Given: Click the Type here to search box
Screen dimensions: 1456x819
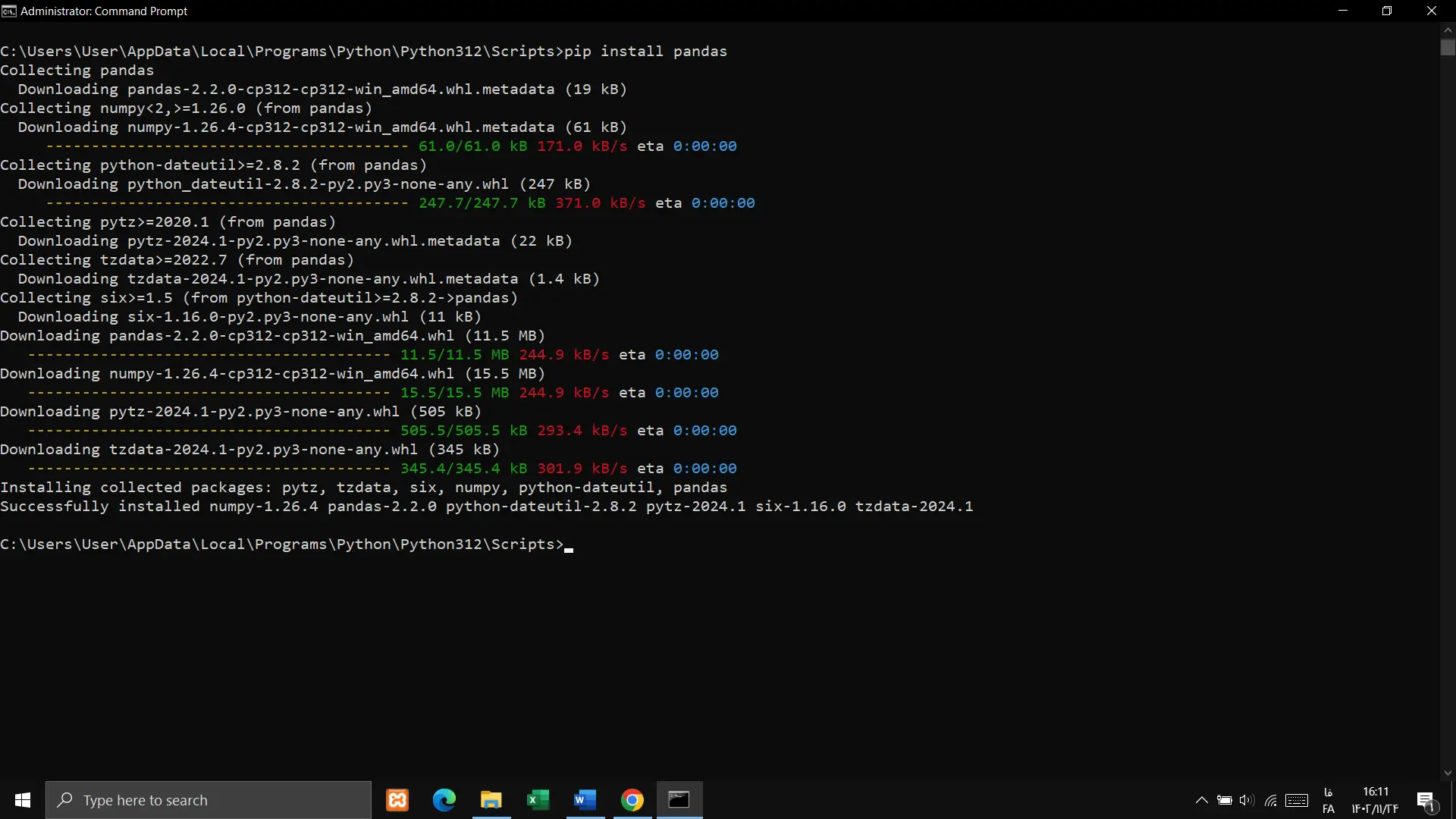Looking at the screenshot, I should 209,800.
